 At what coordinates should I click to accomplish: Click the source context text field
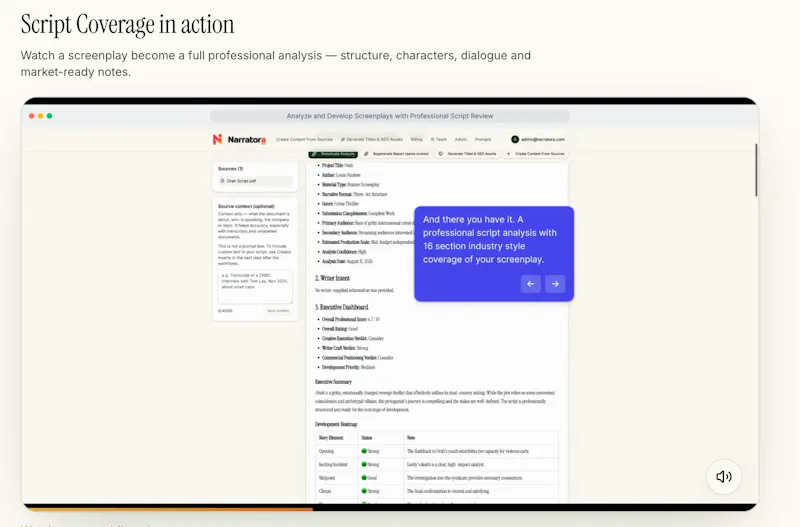(255, 287)
